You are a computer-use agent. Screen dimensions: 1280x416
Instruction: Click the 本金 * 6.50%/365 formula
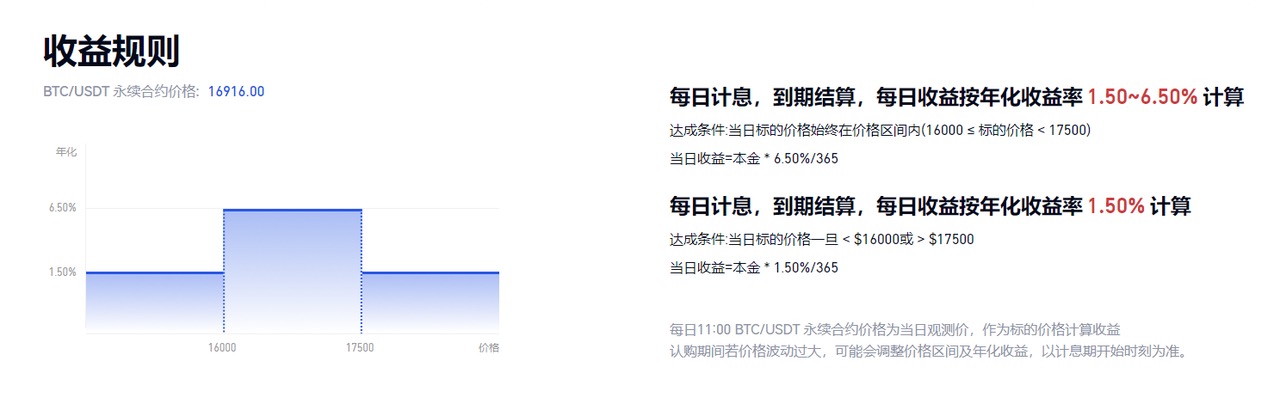pos(754,158)
